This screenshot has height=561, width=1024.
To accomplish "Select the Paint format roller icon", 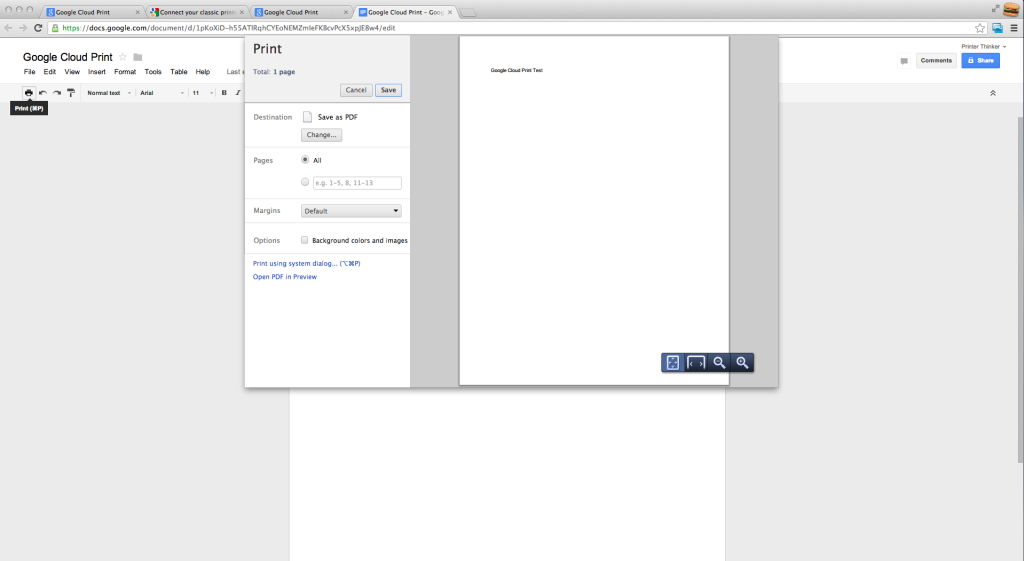I will (71, 93).
